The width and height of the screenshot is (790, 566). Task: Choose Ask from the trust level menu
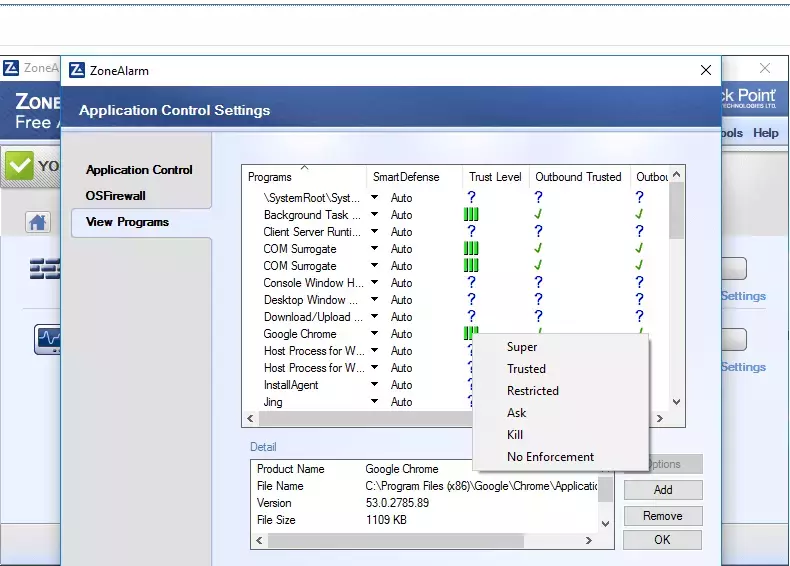(560, 413)
